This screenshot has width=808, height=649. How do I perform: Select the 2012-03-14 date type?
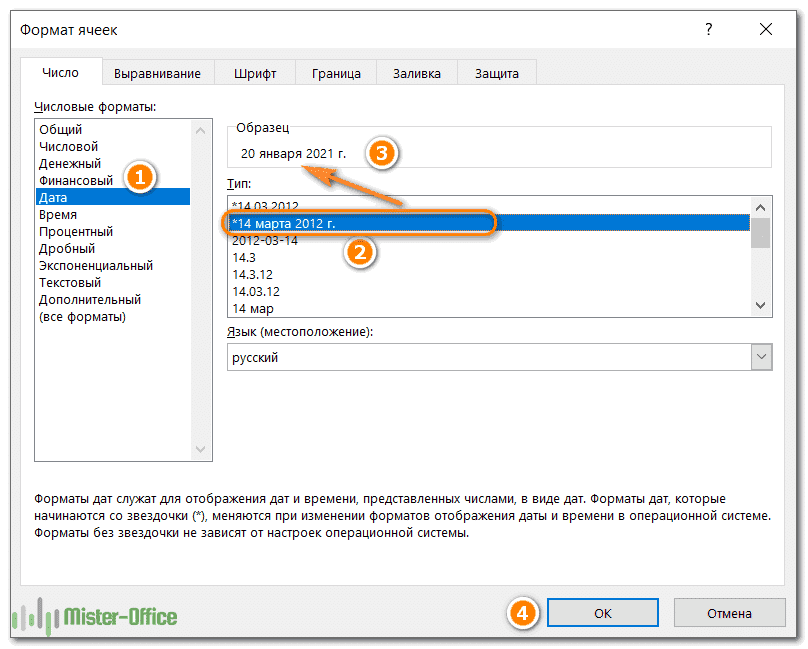point(265,240)
